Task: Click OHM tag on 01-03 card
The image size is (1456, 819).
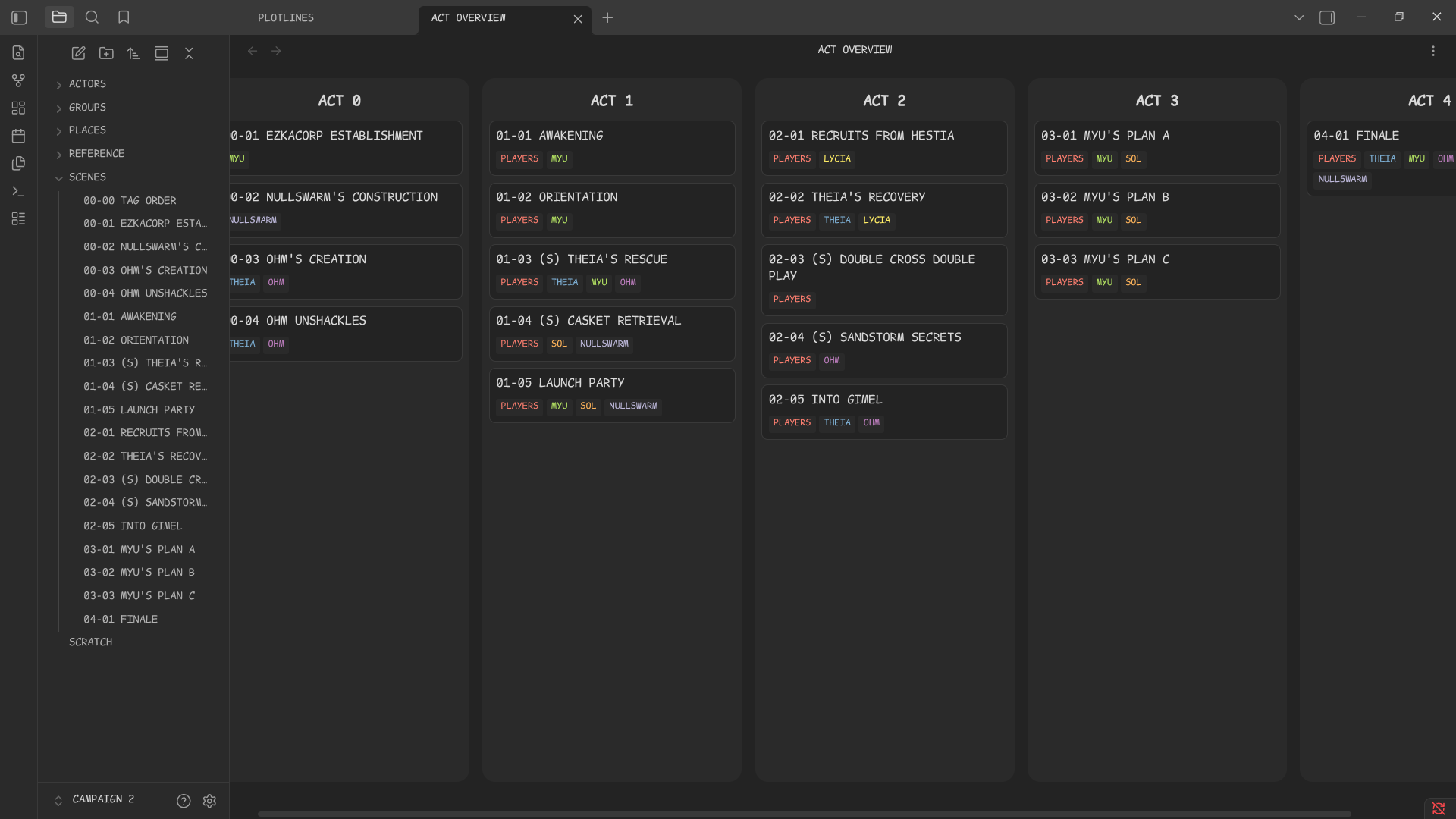Action: click(x=628, y=283)
